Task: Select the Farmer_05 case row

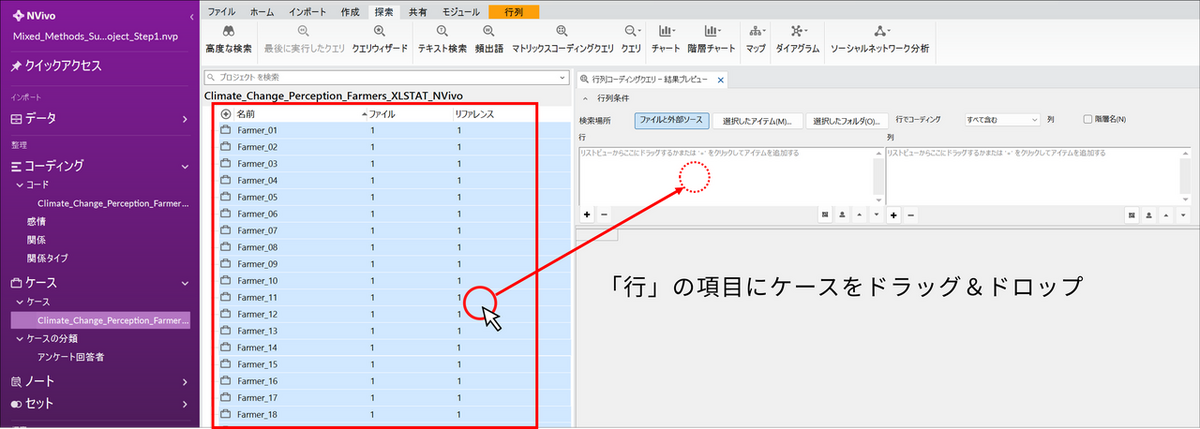Action: pos(258,197)
